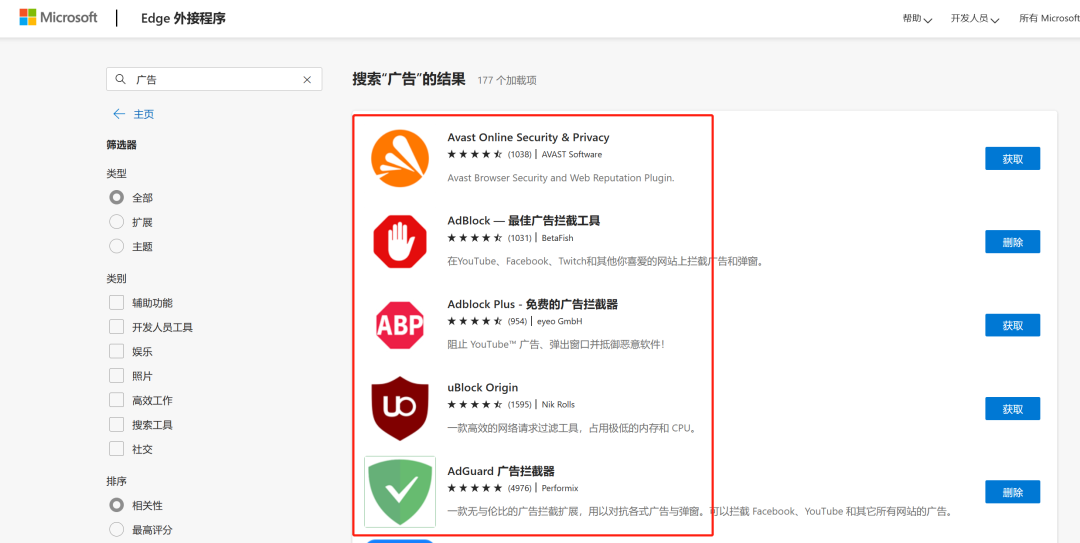Click the Microsoft logo
The width and height of the screenshot is (1080, 543).
[58, 17]
